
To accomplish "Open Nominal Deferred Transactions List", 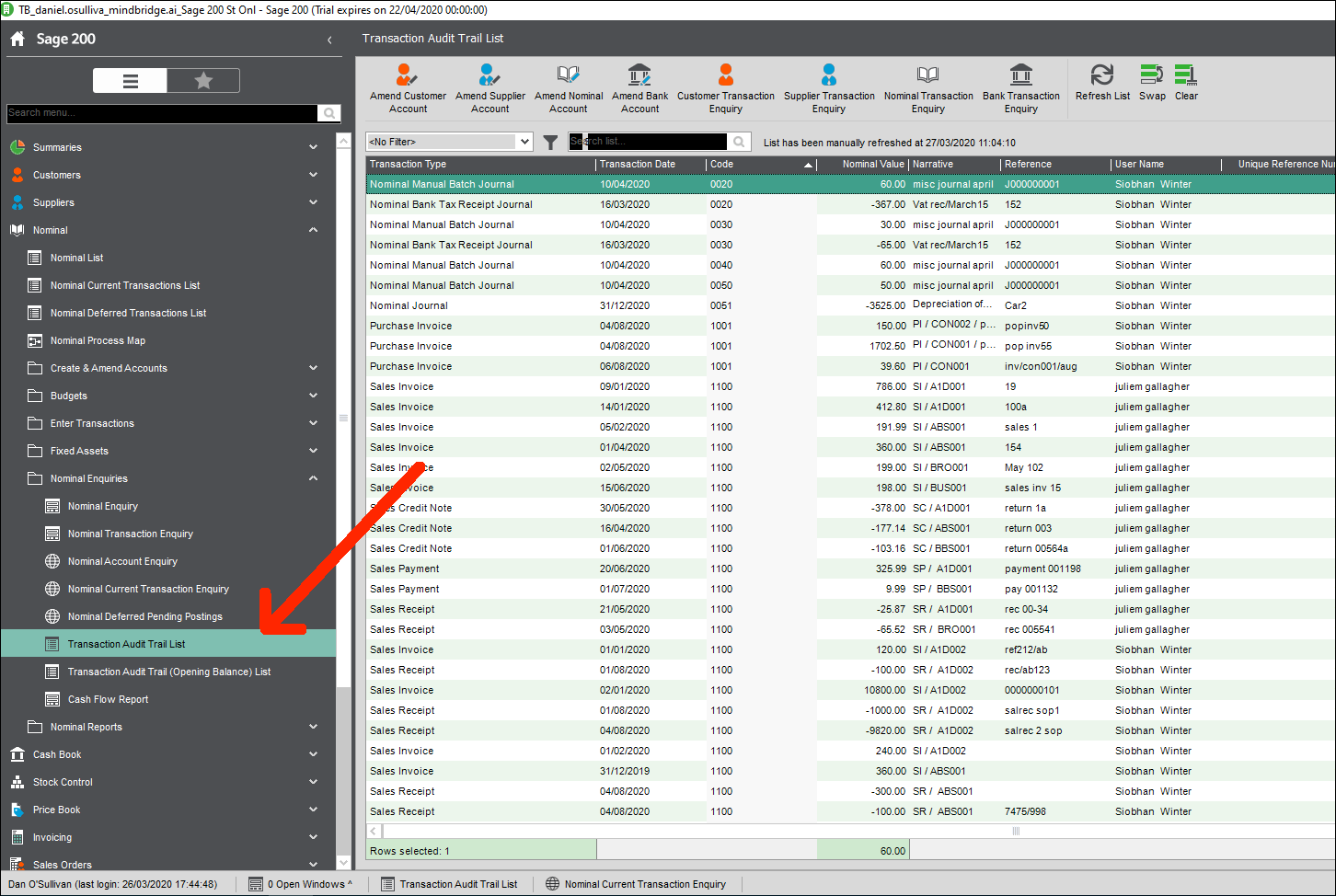I will pos(128,313).
